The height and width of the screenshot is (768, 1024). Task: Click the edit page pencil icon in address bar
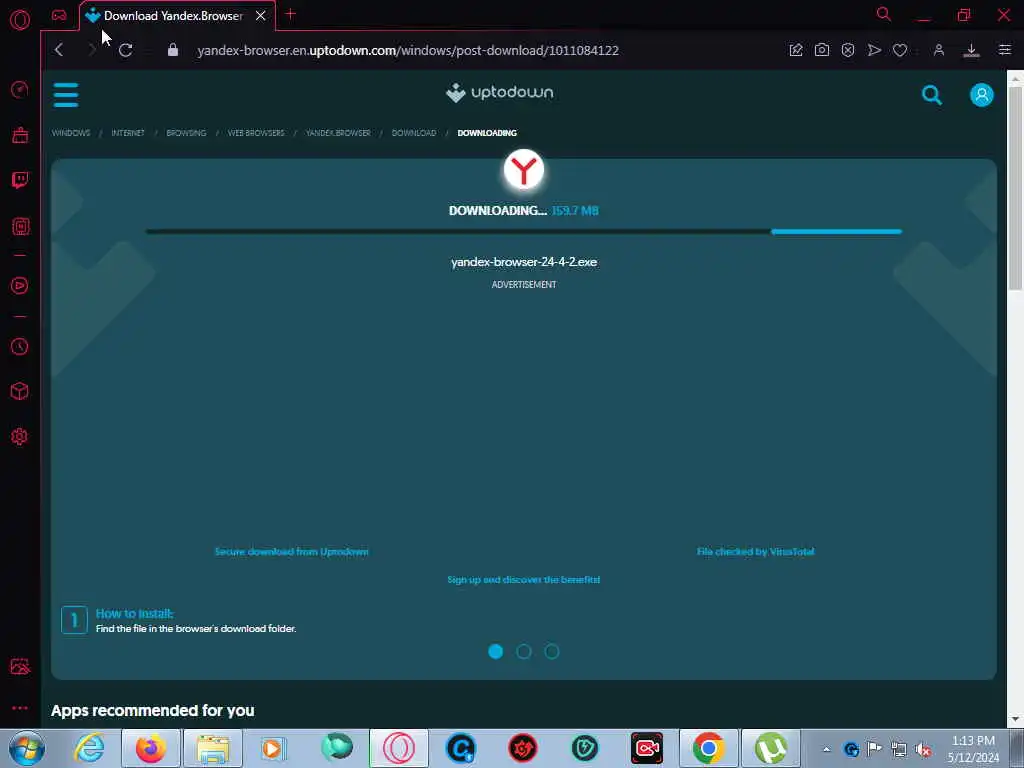(x=795, y=50)
